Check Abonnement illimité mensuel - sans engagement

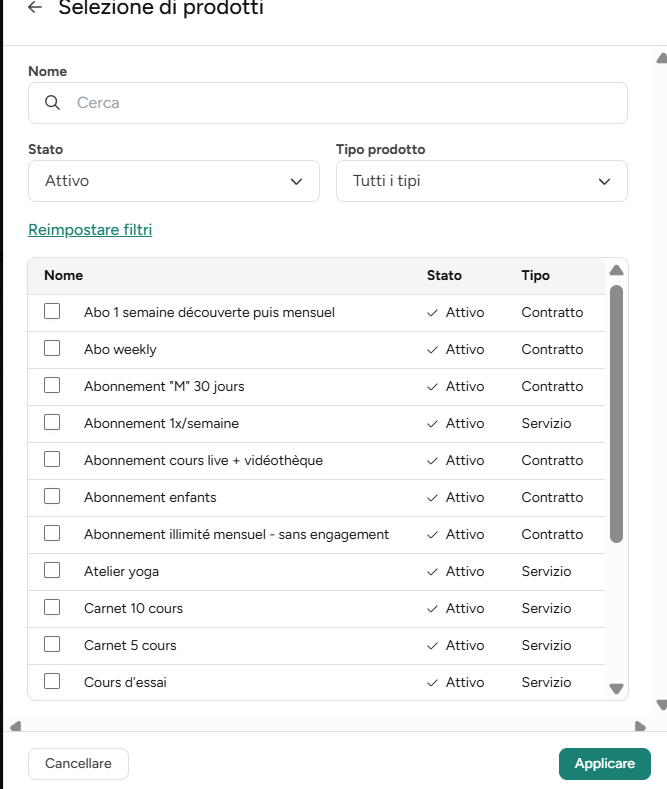pos(52,533)
